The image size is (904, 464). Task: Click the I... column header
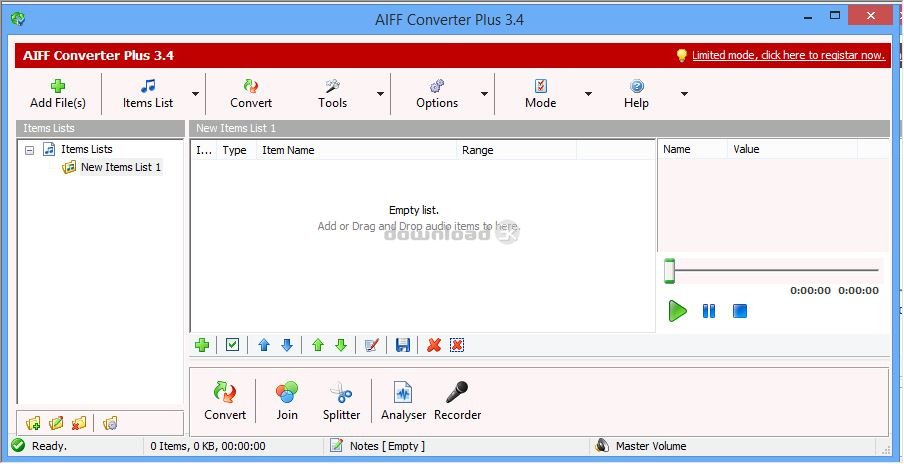(204, 150)
